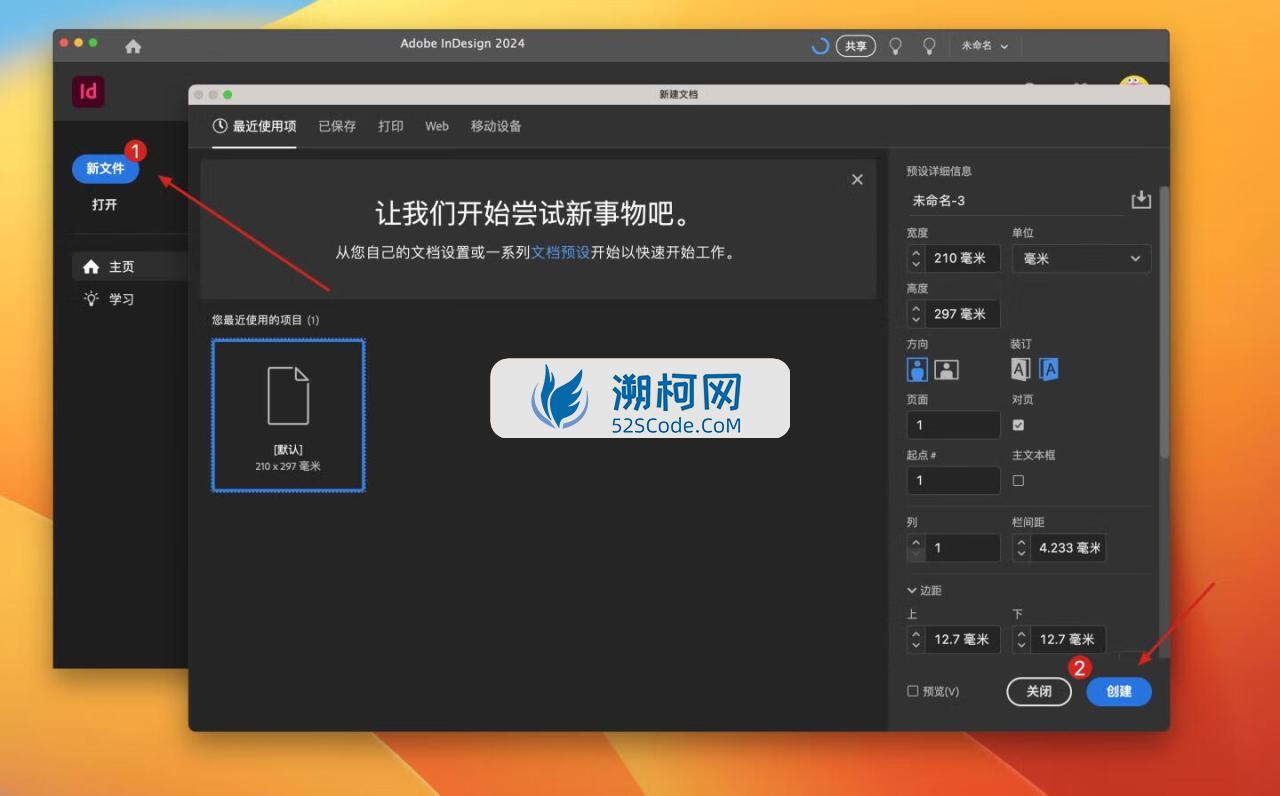
Task: Click the Id application logo
Action: coord(88,92)
